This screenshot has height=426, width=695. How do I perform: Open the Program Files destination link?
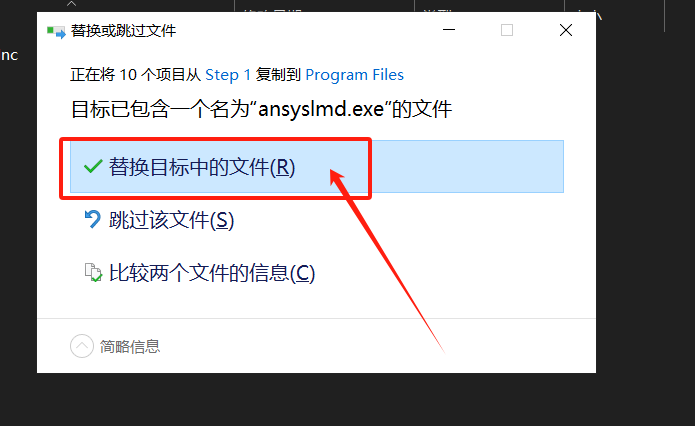tap(355, 75)
